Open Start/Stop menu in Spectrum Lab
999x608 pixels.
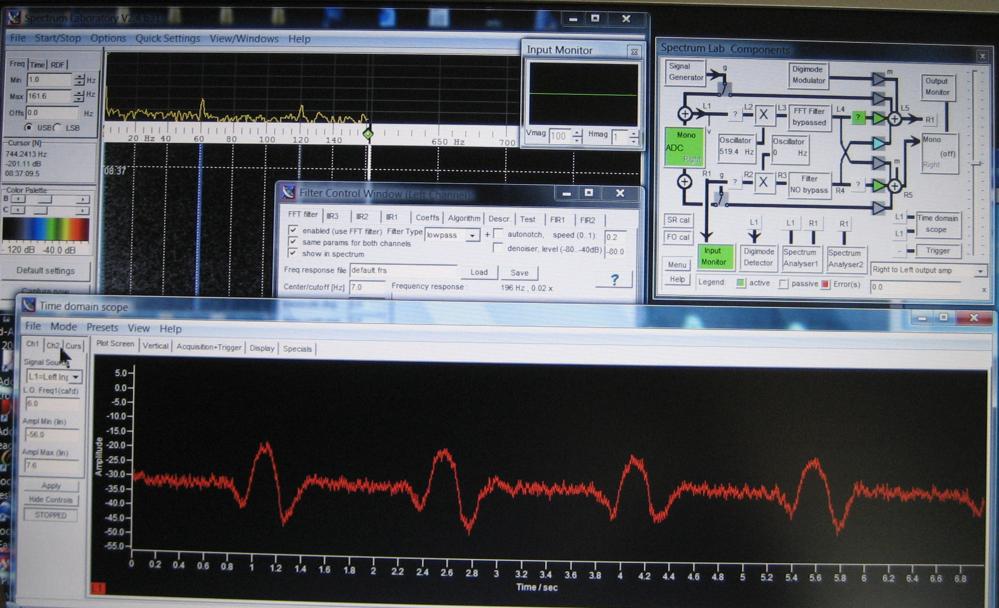pyautogui.click(x=57, y=38)
